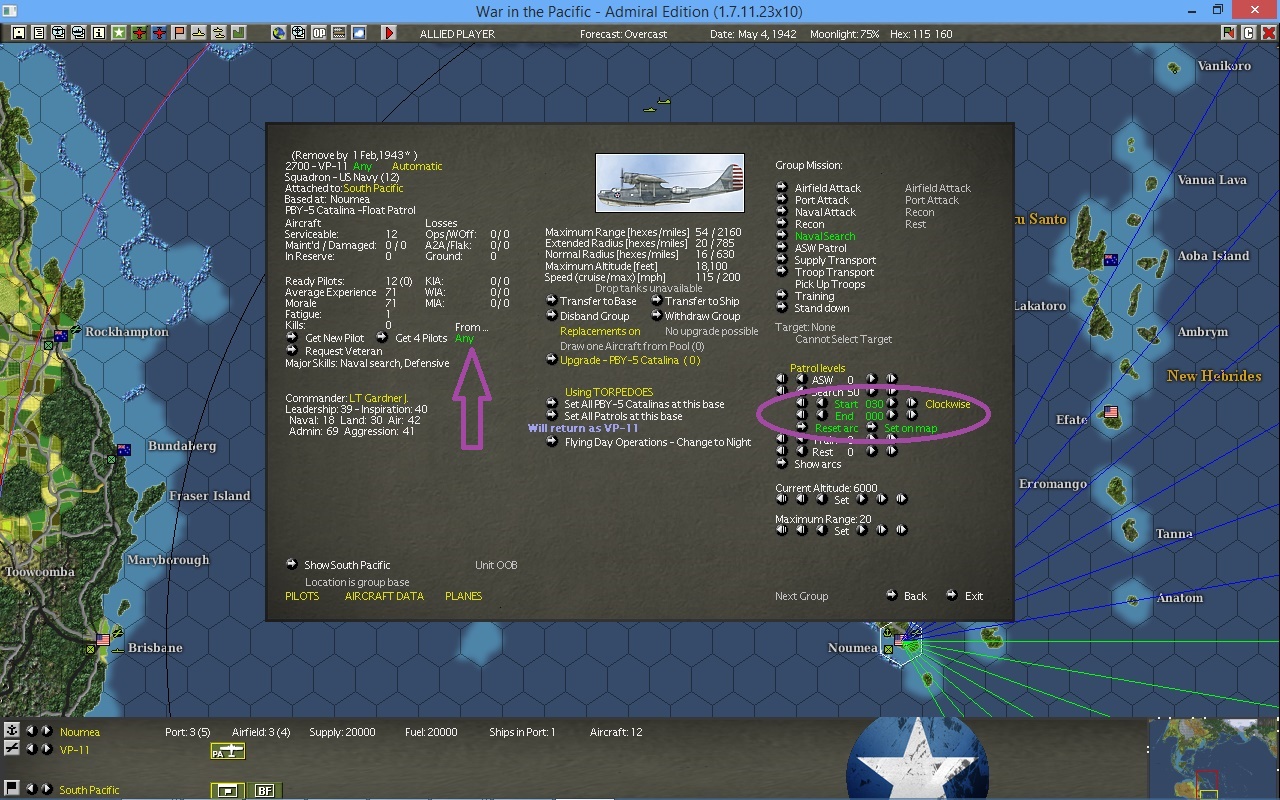
Task: Go to next unit right arrow before VP-11
Action: [47, 749]
